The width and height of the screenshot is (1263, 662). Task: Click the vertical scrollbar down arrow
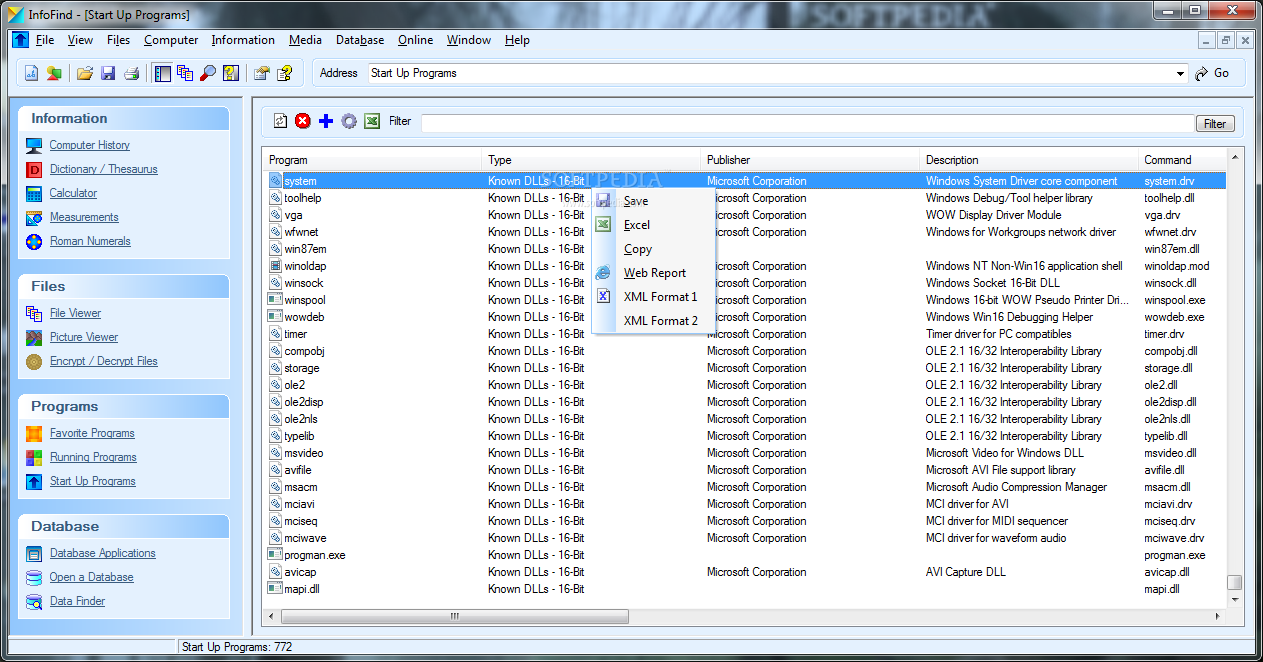(1235, 599)
